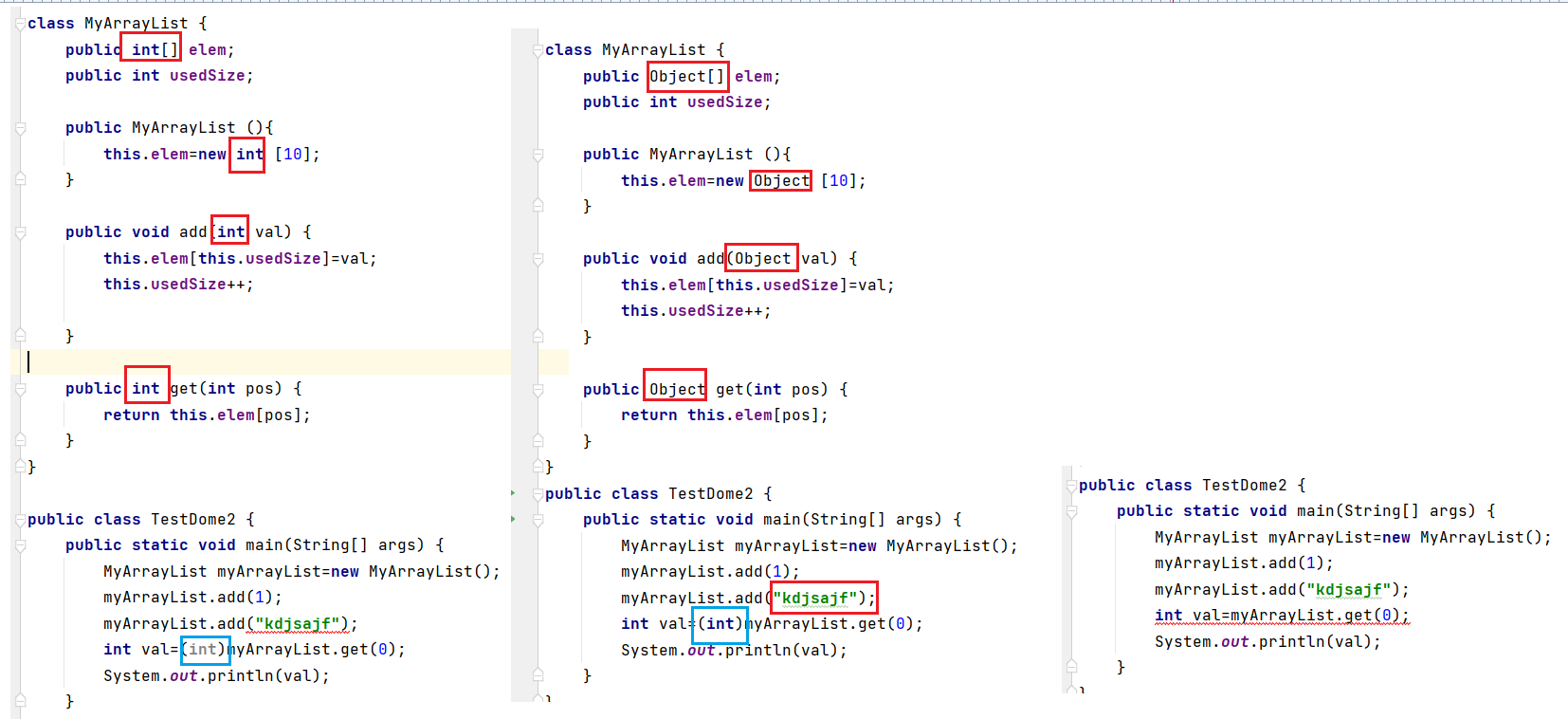Click left panel 'myArrayList.add(1);' line
Screen dimensions: 1568x719
coord(192,598)
